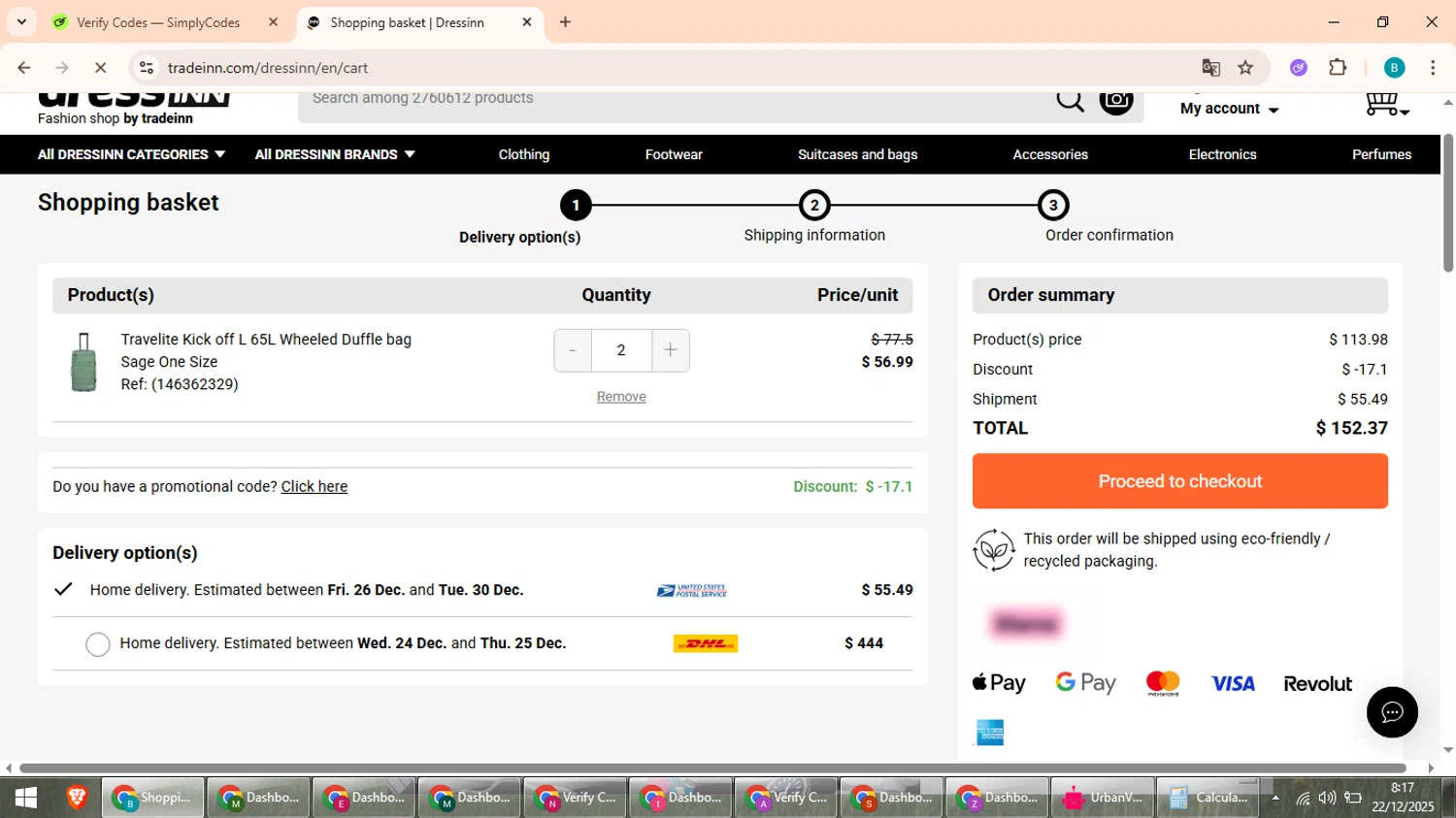This screenshot has width=1456, height=818.
Task: Click the Revolut logo
Action: point(1317,684)
